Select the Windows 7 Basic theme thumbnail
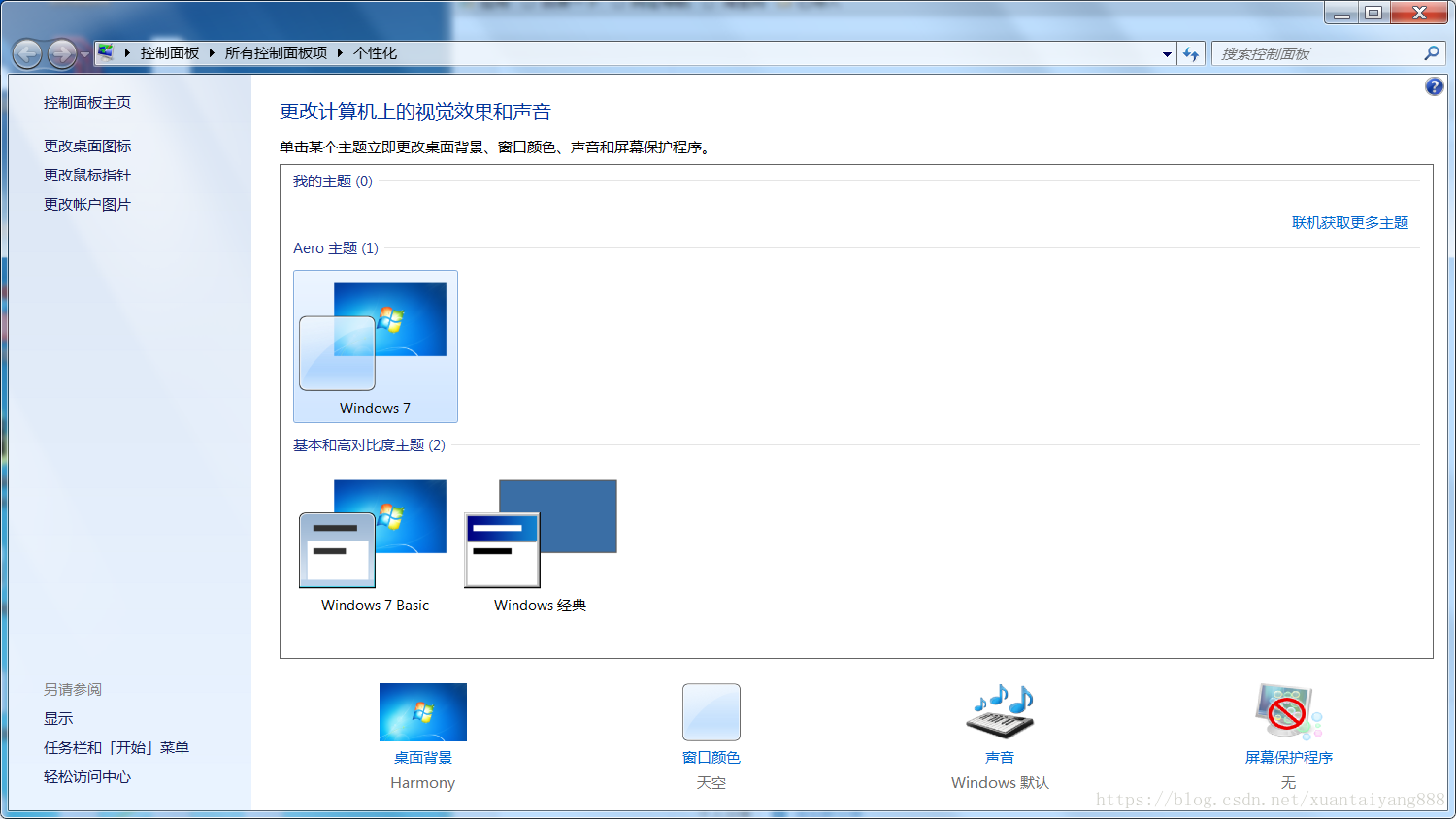 376,543
